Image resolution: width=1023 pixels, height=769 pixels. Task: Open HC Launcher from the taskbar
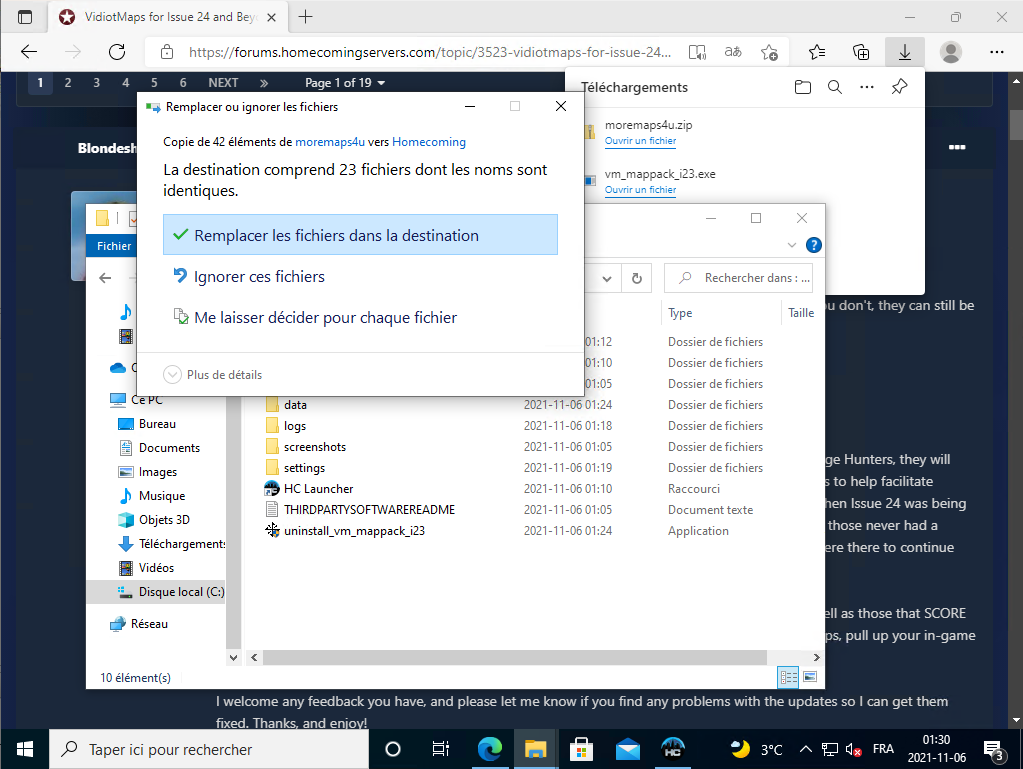click(x=672, y=749)
